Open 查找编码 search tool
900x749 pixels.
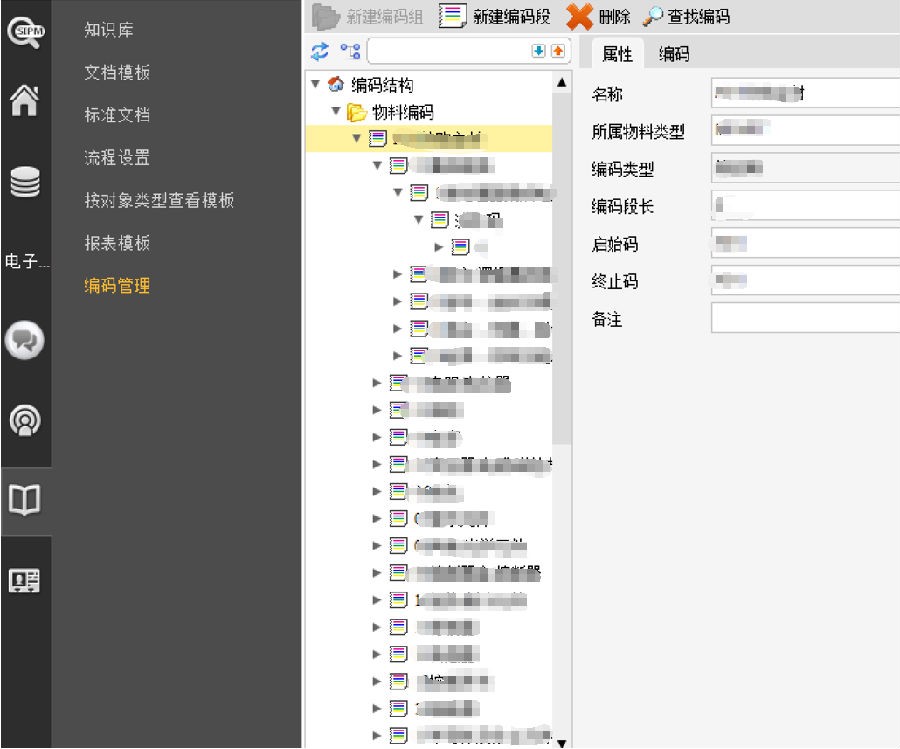click(686, 16)
